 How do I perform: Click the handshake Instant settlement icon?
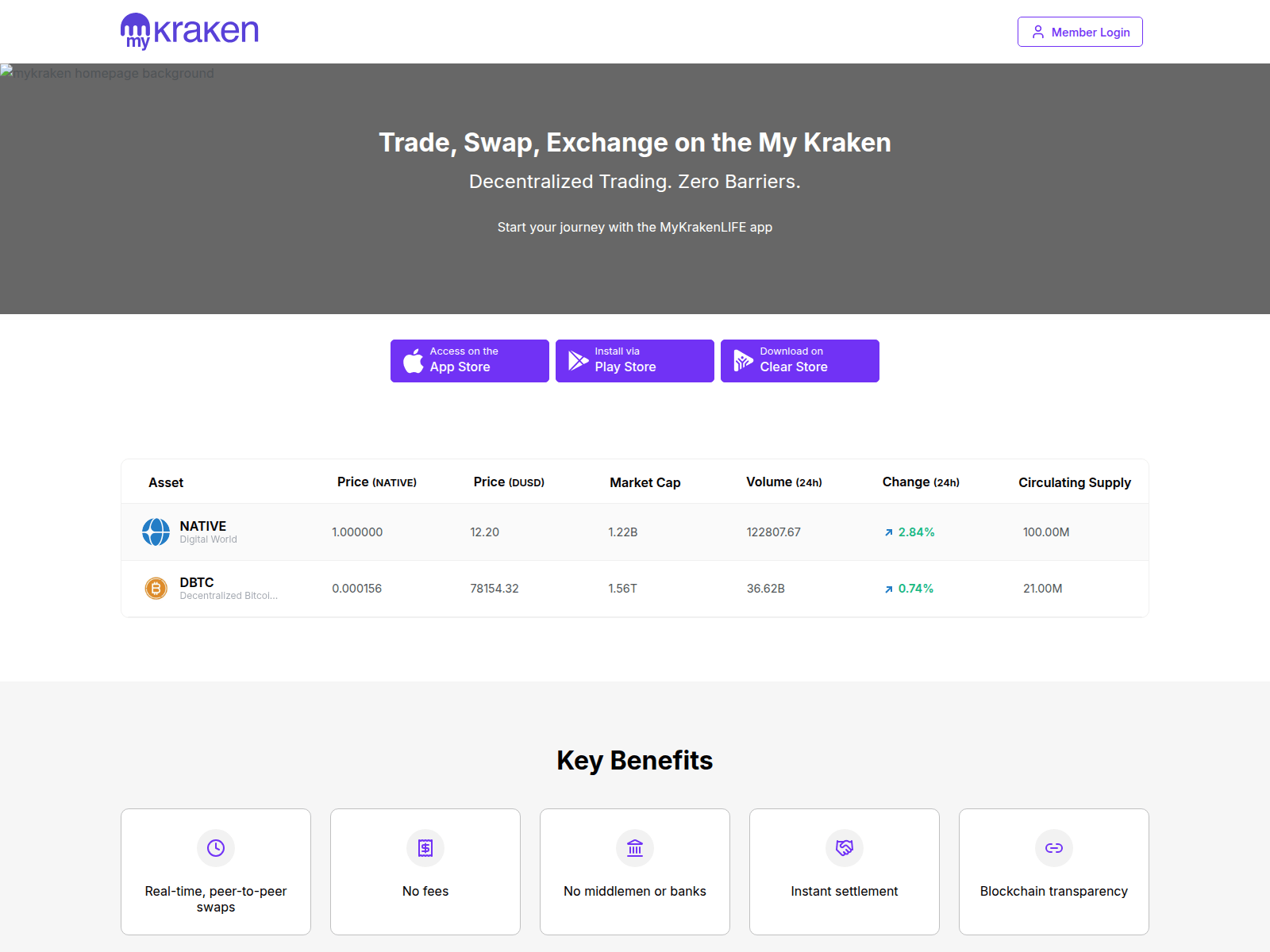845,848
